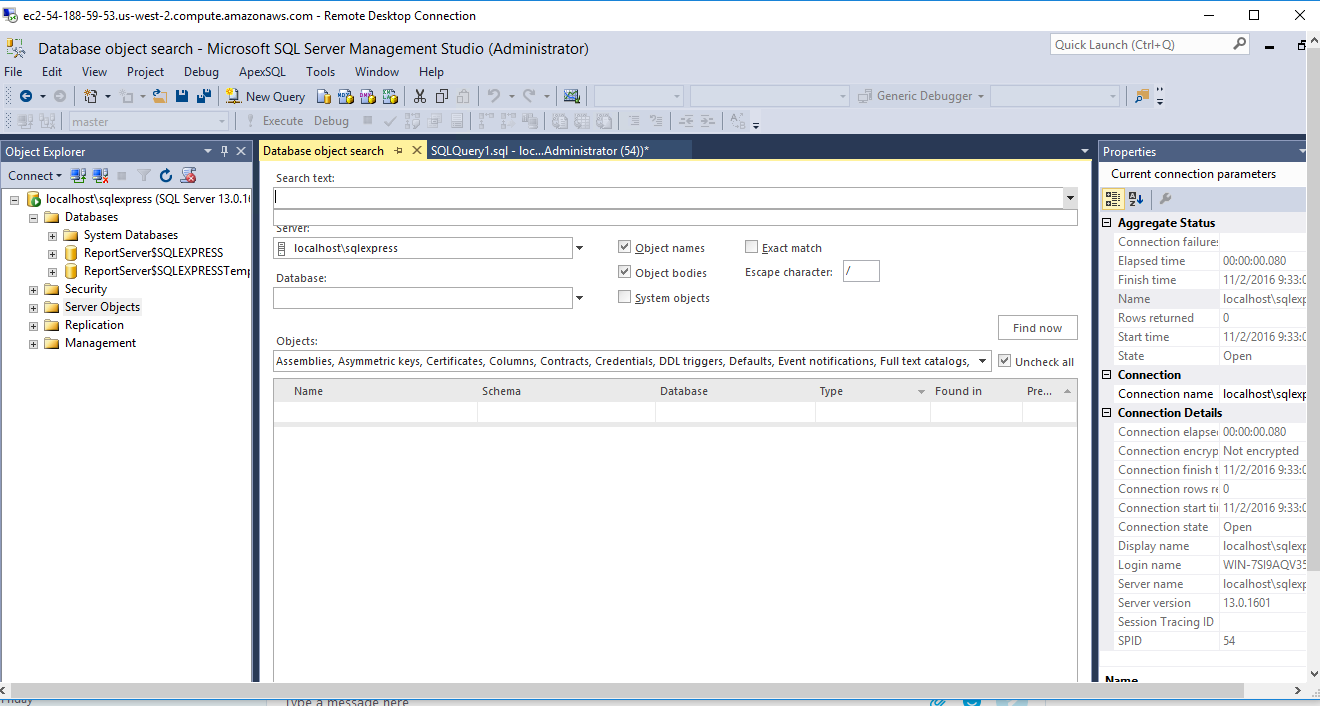Viewport: 1320px width, 706px height.
Task: Click the Find in Files folder icon
Action: 1142,96
